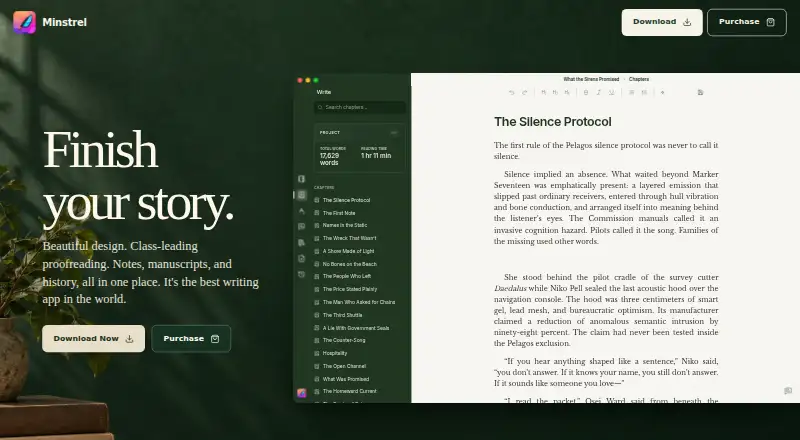Apply Heading 3 from the editor toolbar
Viewport: 800px width, 440px height.
tap(567, 92)
